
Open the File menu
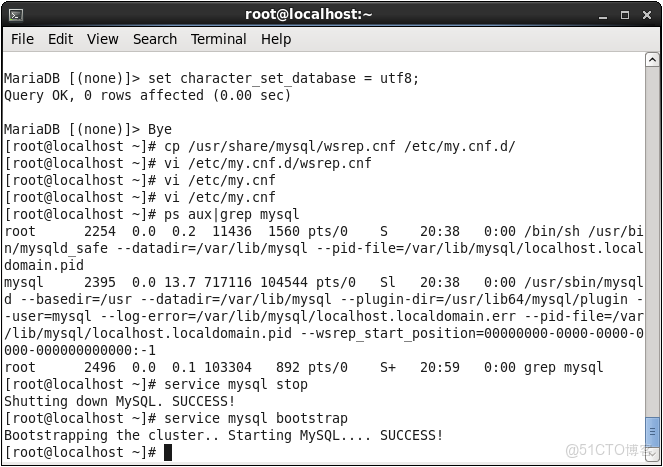point(22,39)
